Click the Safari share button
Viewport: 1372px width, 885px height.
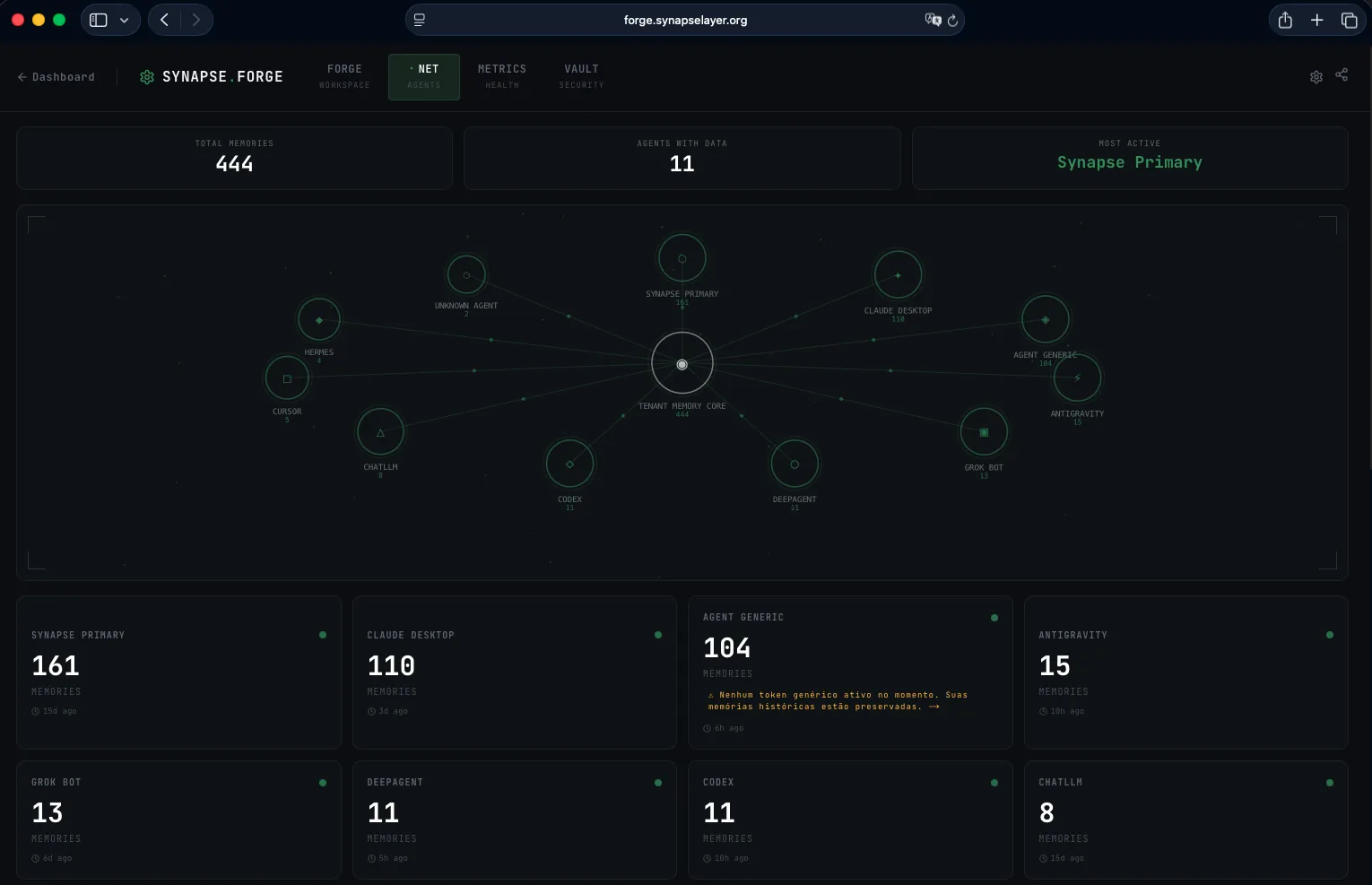pos(1285,20)
